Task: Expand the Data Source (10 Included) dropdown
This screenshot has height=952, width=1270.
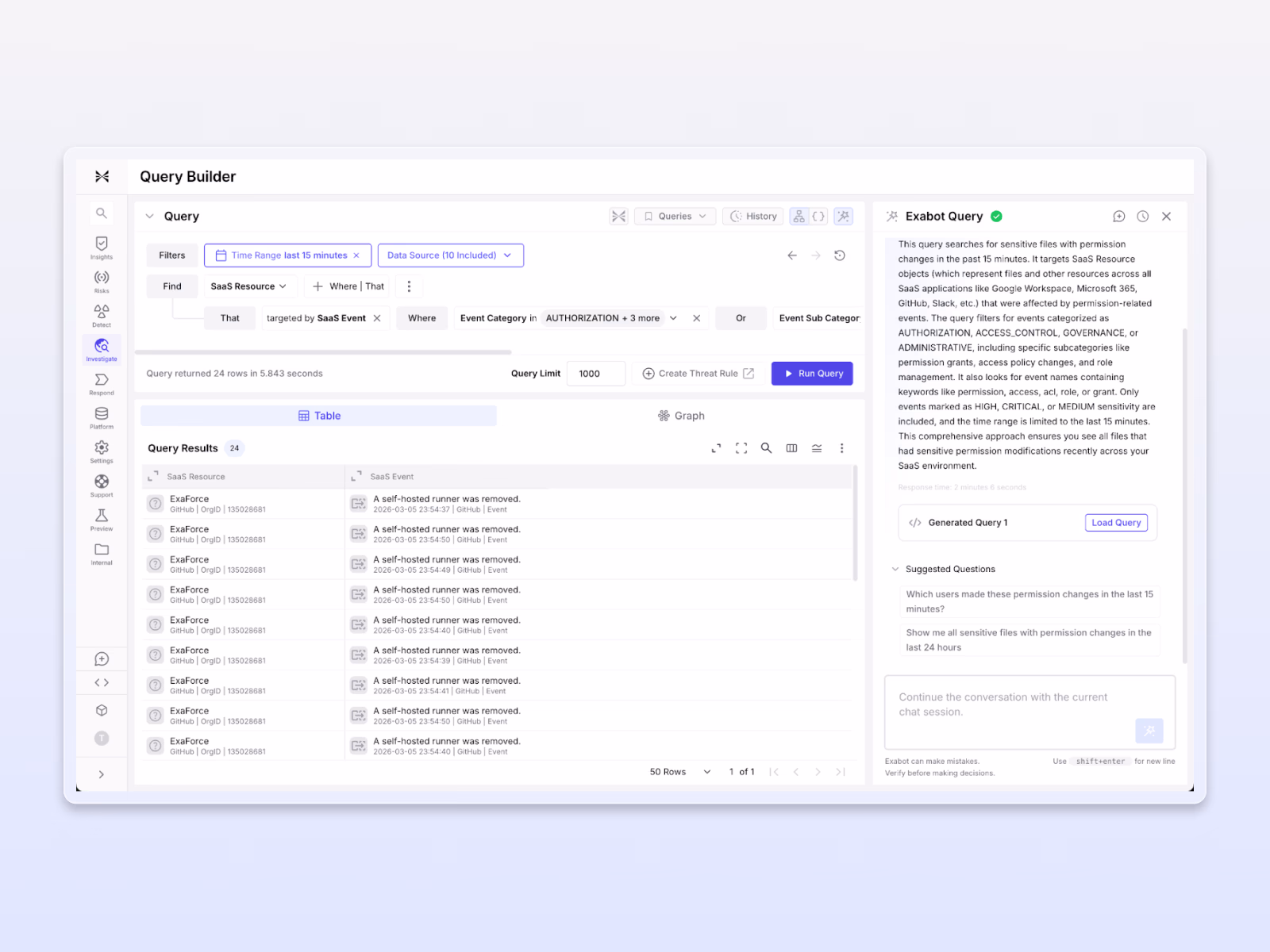Action: 450,255
